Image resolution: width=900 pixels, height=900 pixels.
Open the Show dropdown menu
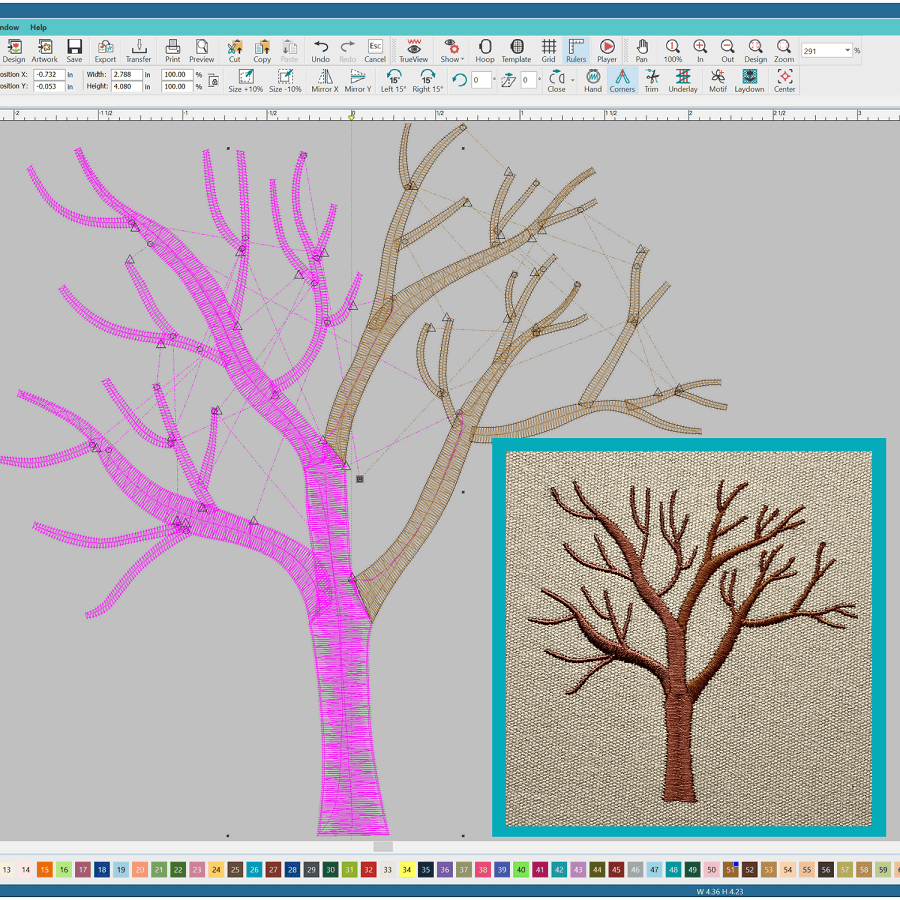(x=452, y=51)
